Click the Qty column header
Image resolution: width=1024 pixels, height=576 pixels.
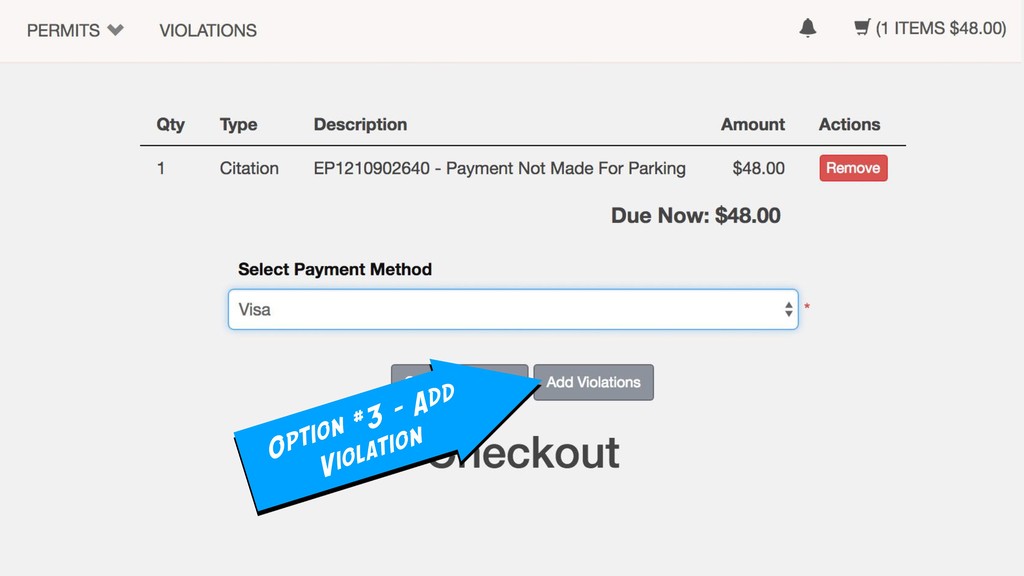tap(170, 124)
